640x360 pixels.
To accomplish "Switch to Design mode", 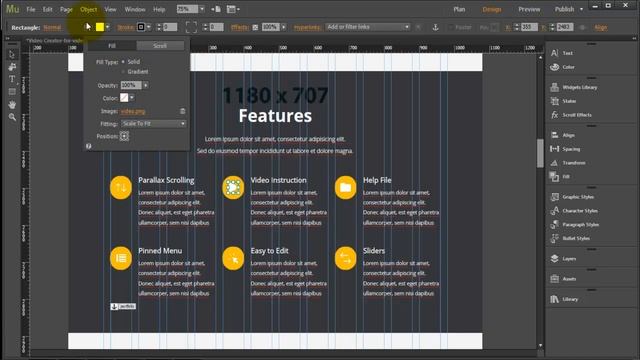I will coord(492,9).
